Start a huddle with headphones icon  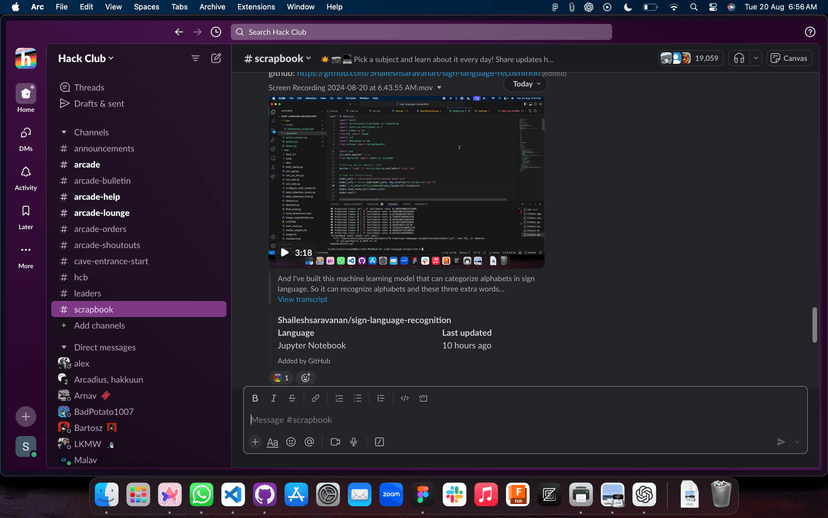(x=739, y=58)
